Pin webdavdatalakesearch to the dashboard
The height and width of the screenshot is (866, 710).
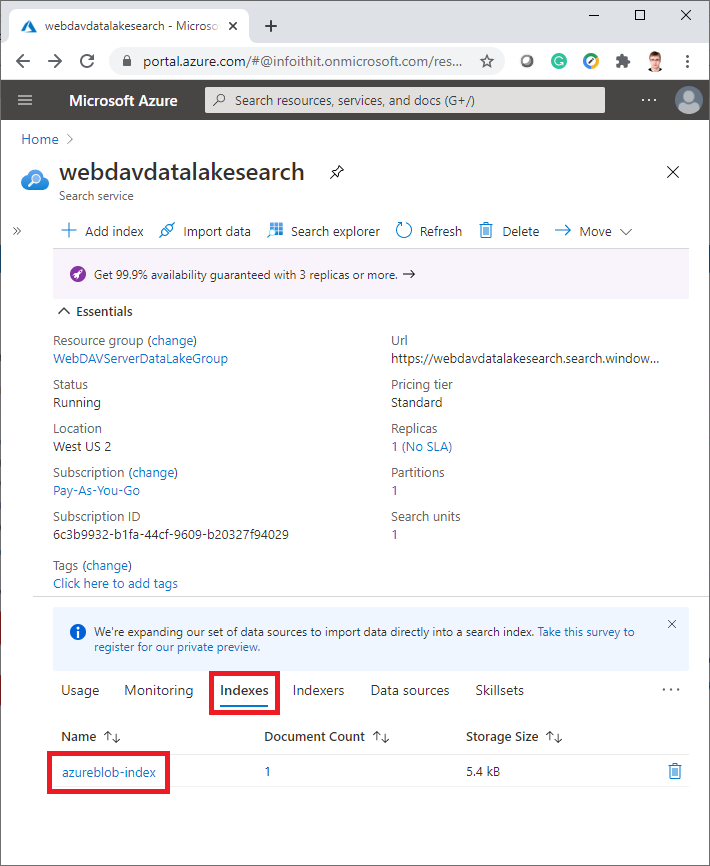[336, 172]
